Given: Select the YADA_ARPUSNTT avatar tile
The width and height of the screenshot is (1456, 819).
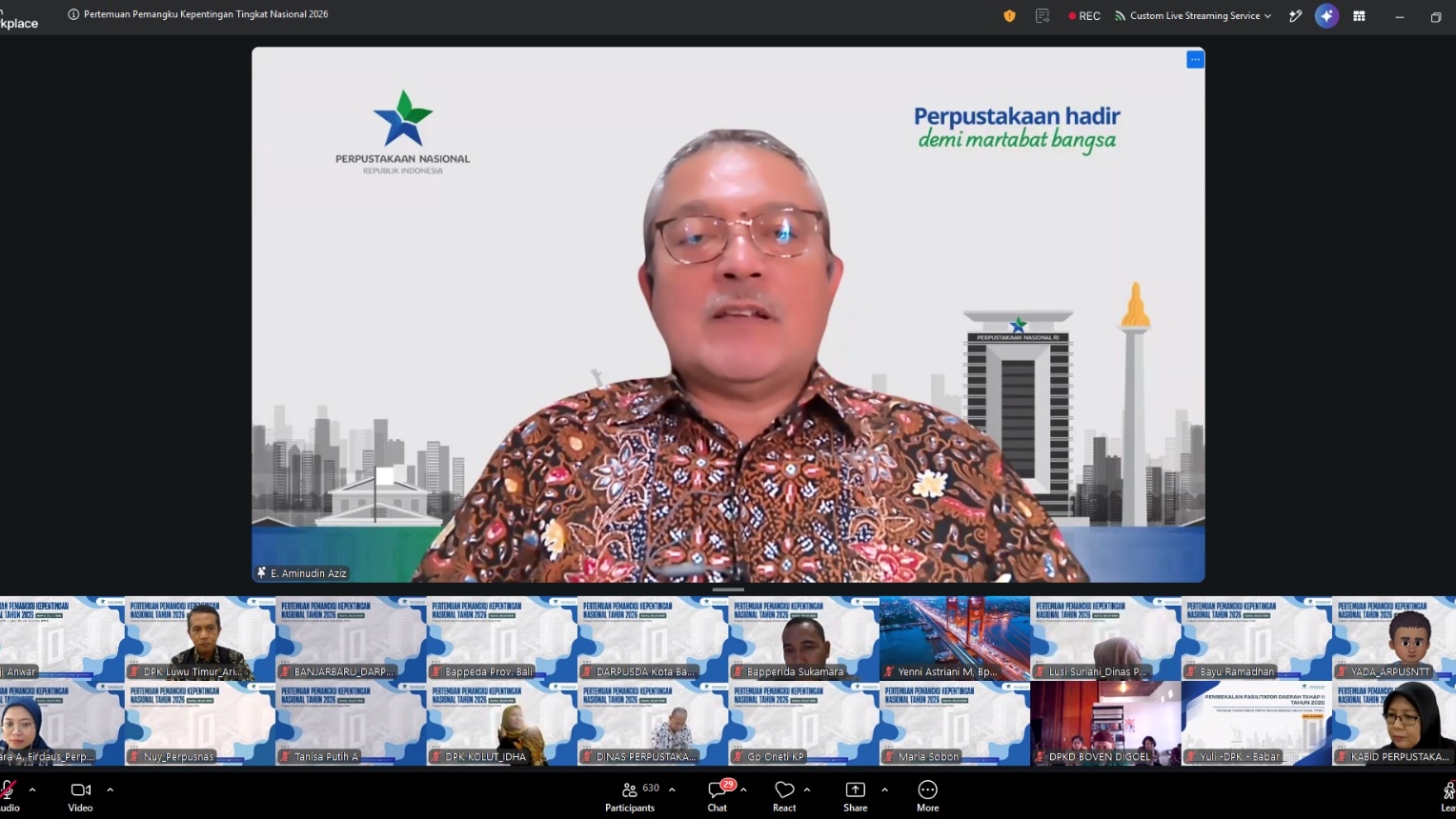Looking at the screenshot, I should tap(1394, 638).
